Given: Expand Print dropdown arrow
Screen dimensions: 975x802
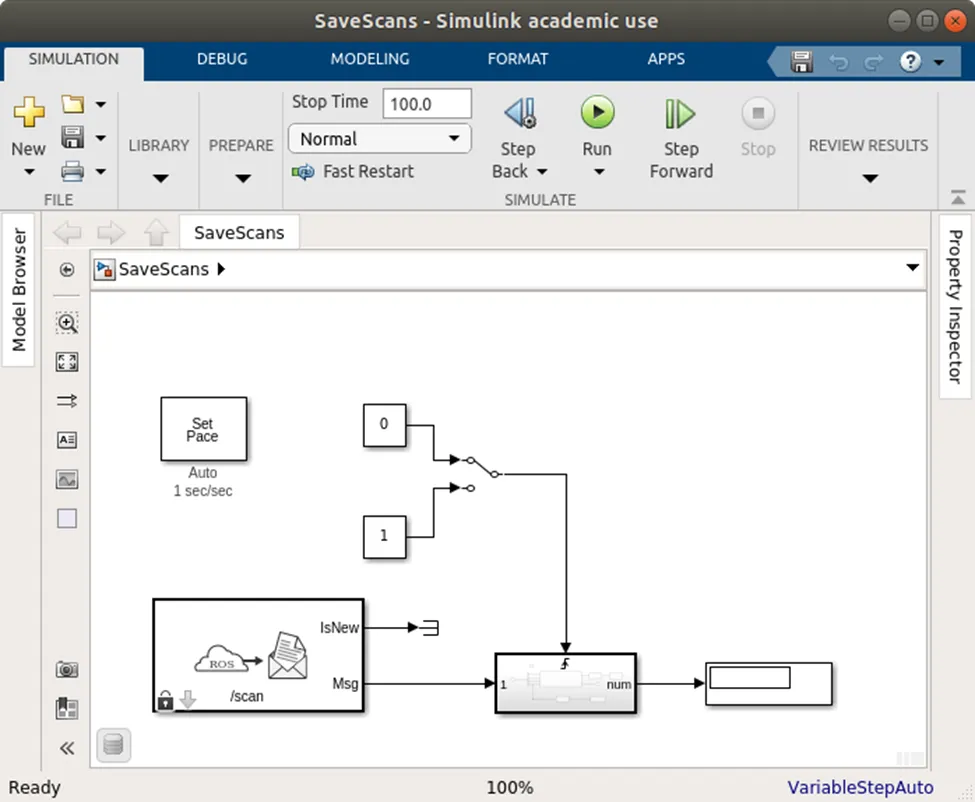Looking at the screenshot, I should click(x=101, y=172).
